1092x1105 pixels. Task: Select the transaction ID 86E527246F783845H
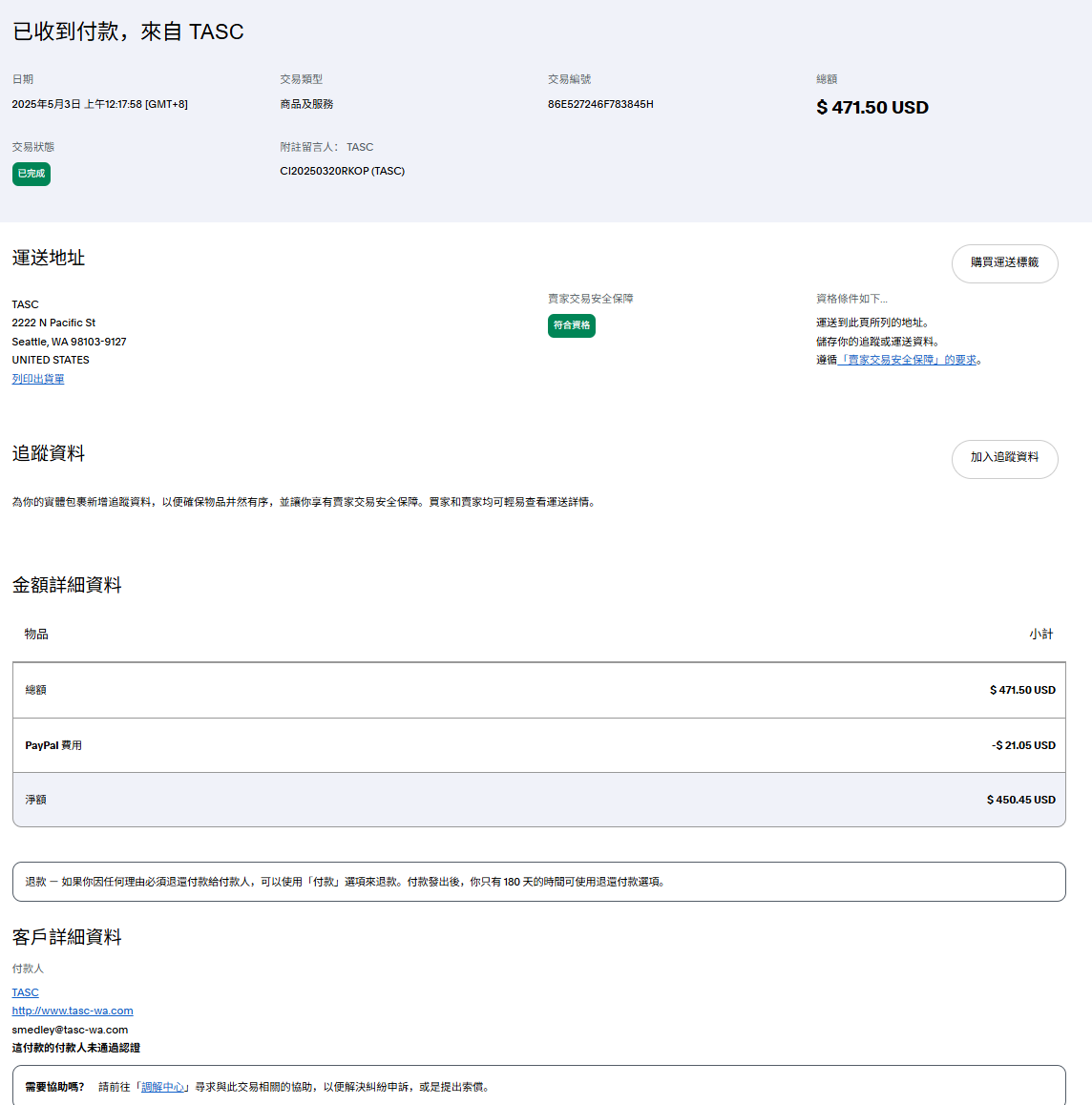pos(600,104)
